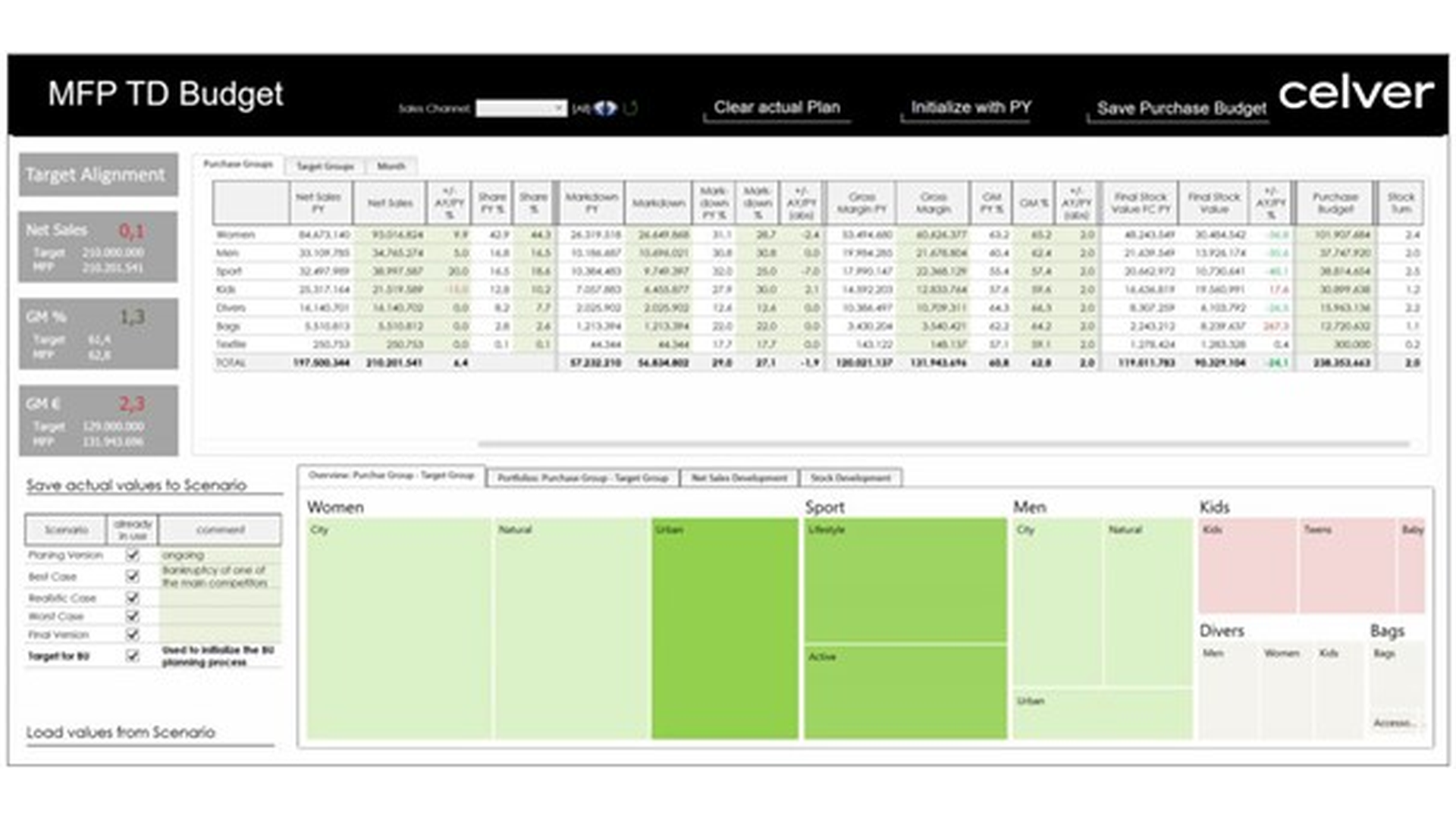Select the Sport Lifestyle treemap tile
Viewport: 1456px width, 819px height.
coord(905,580)
